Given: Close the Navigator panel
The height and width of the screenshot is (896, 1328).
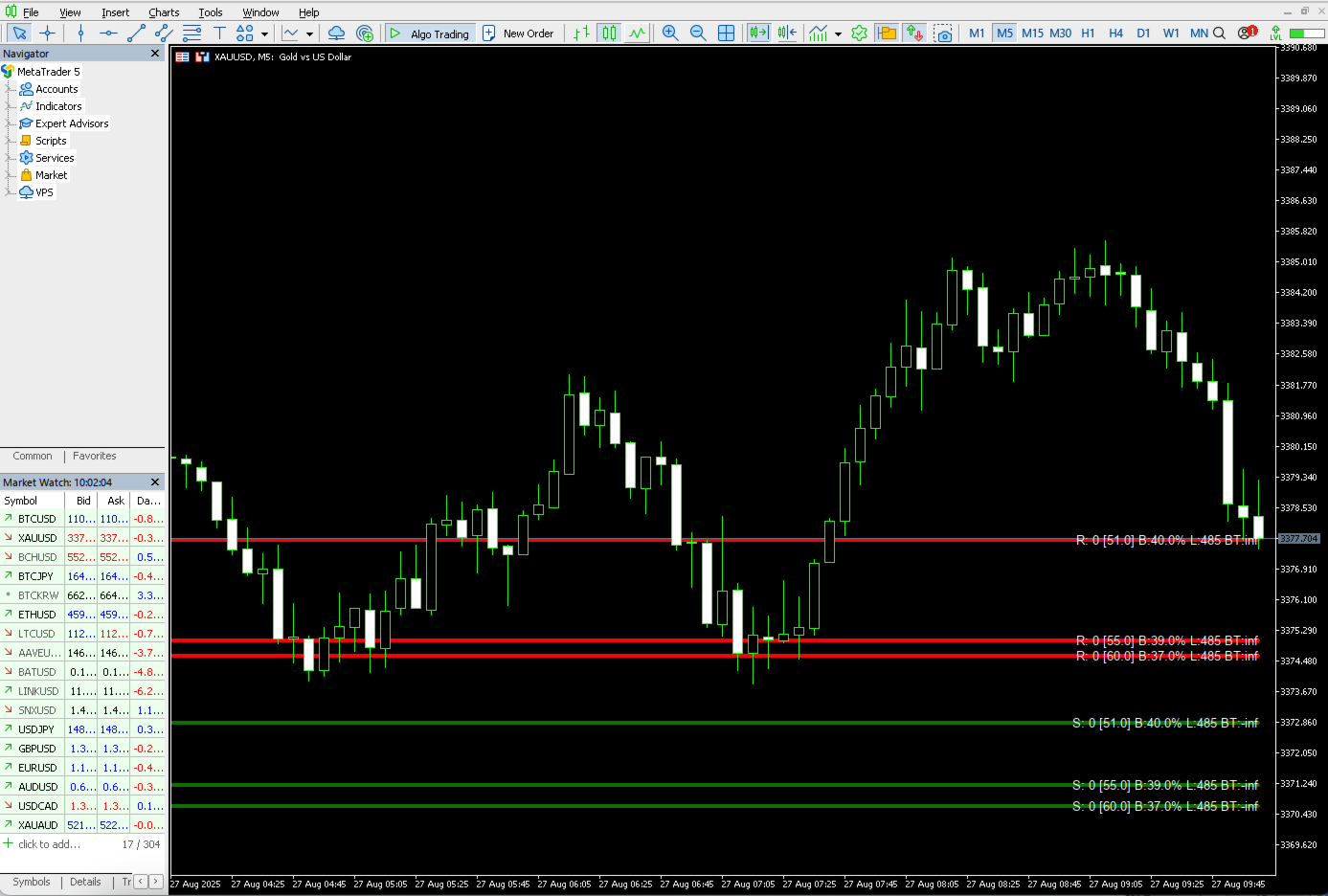Looking at the screenshot, I should [155, 54].
